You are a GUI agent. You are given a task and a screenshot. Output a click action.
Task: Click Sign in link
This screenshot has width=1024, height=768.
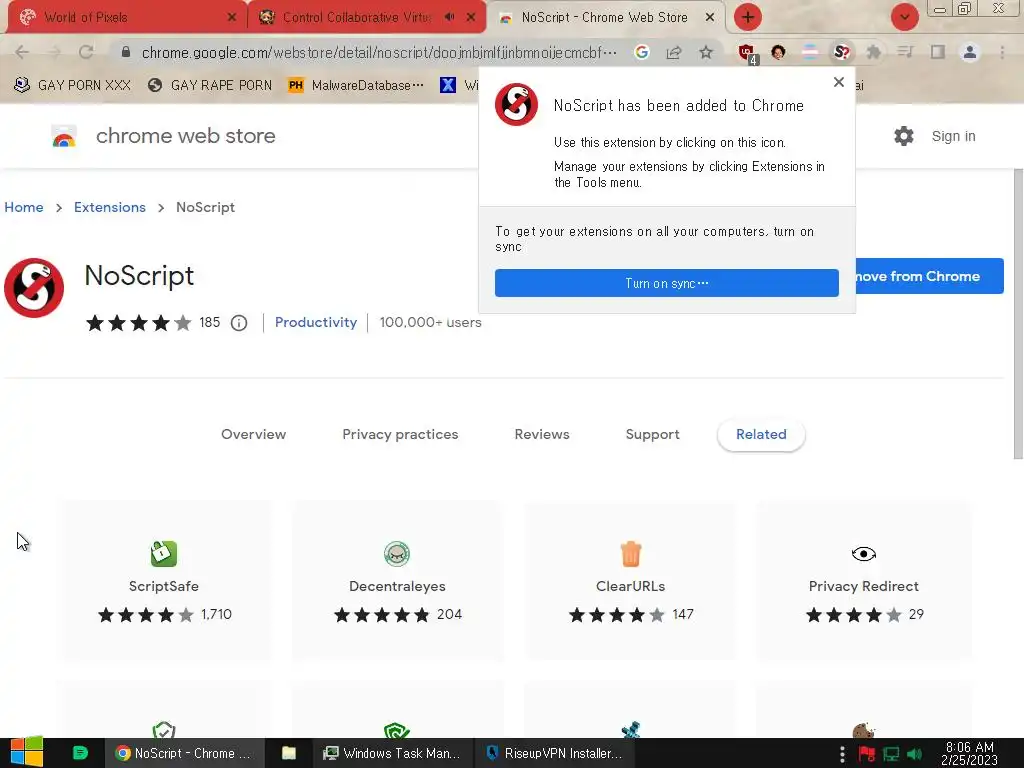coord(953,136)
